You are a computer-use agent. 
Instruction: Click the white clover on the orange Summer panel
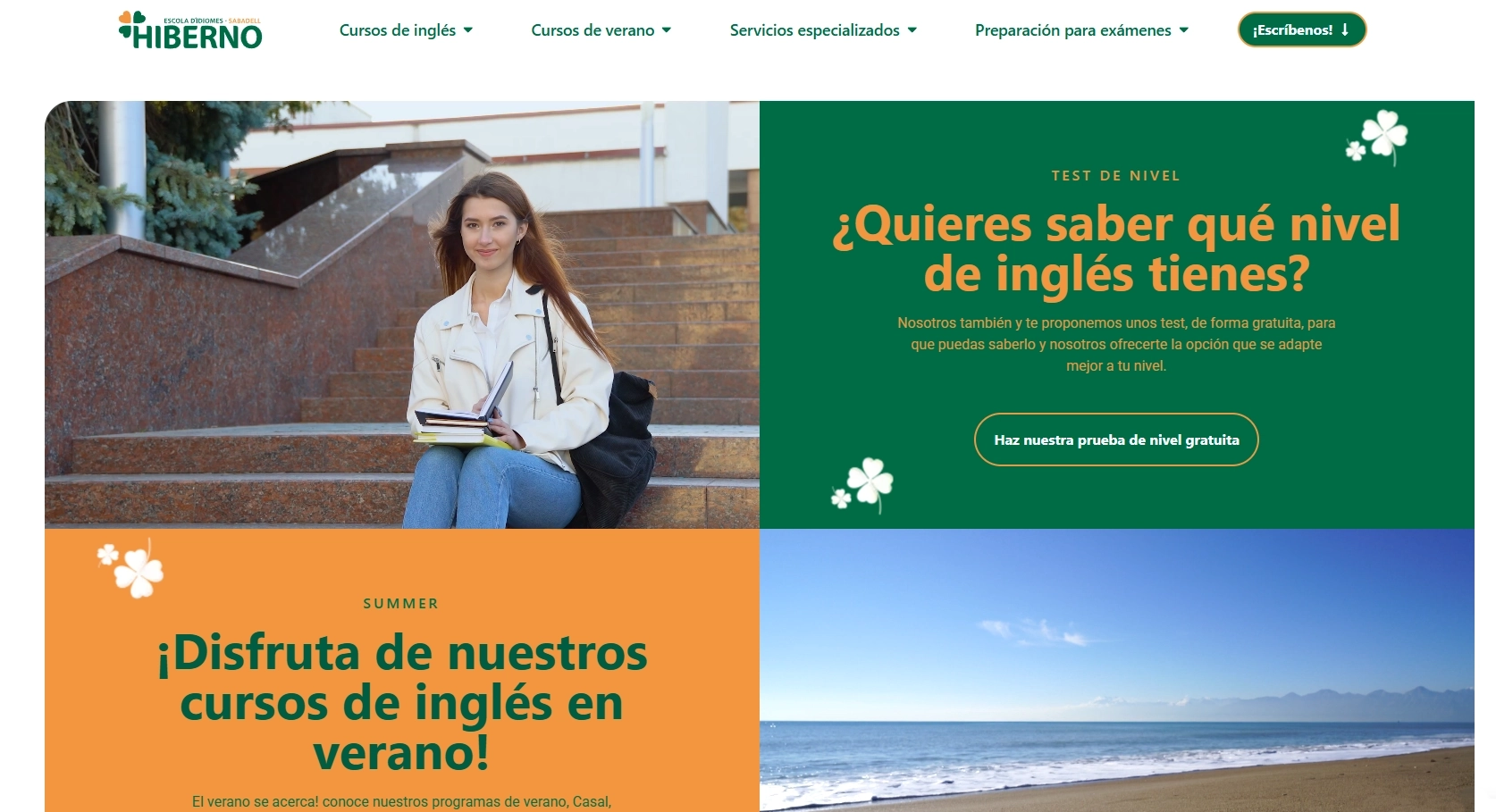(130, 569)
